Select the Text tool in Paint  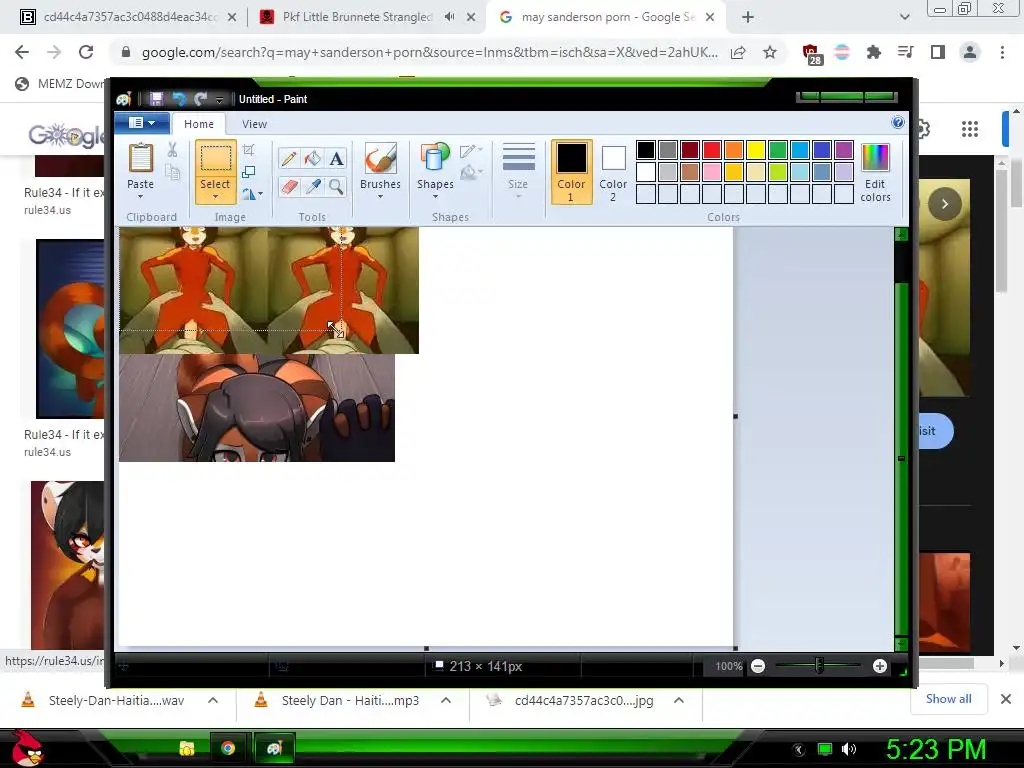pyautogui.click(x=336, y=159)
